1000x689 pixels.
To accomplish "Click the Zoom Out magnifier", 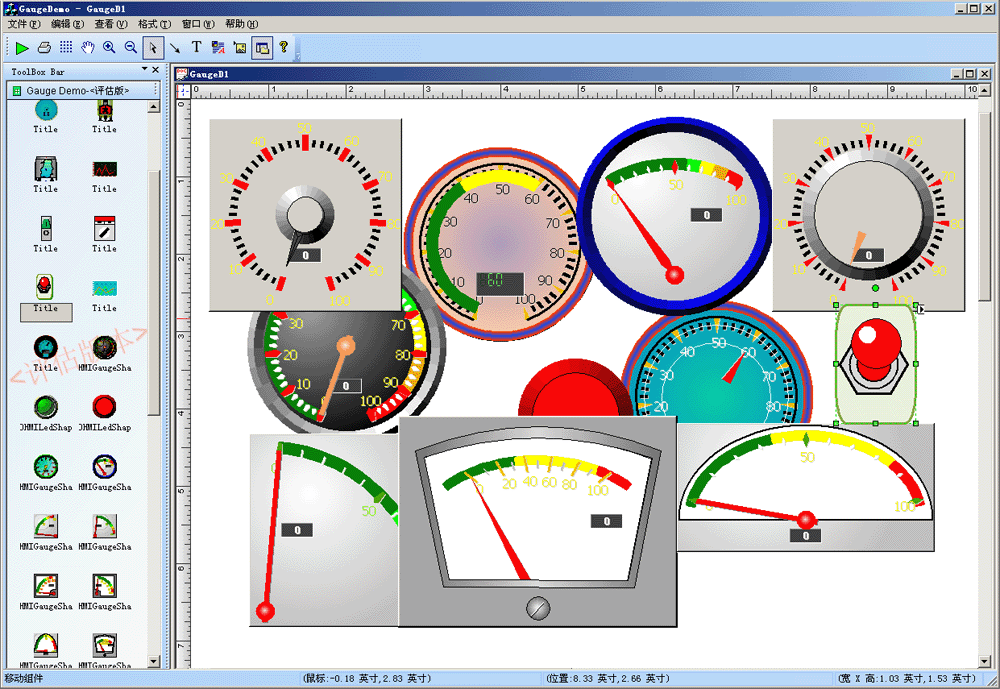I will pos(131,47).
